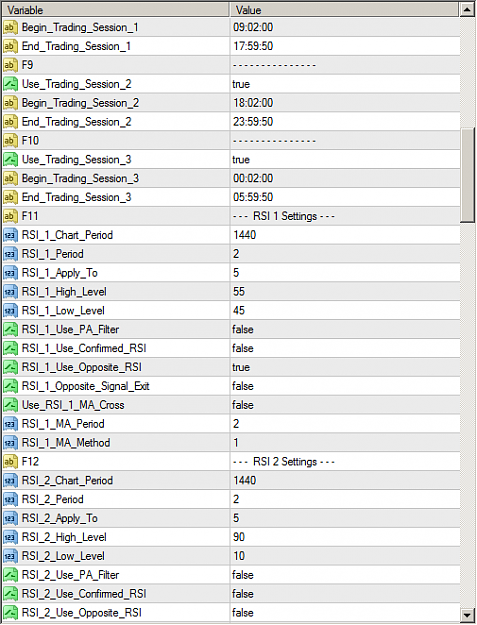Click the string icon next to F12
Image resolution: width=477 pixels, height=625 pixels.
point(10,462)
